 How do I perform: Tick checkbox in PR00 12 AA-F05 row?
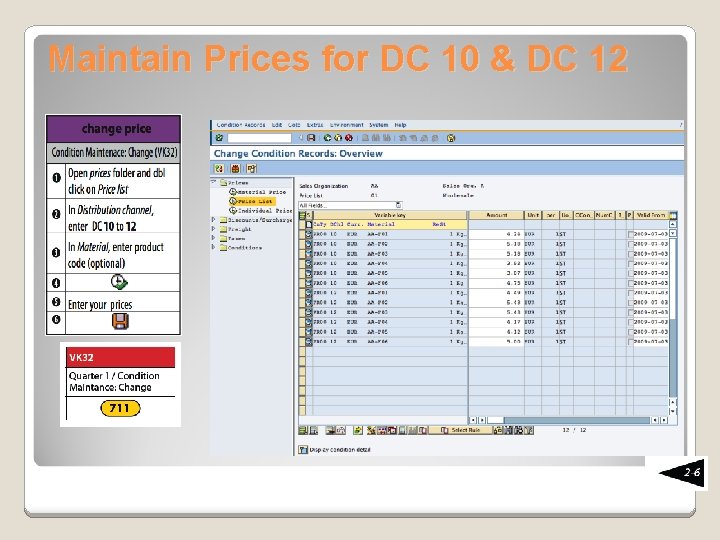(630, 332)
